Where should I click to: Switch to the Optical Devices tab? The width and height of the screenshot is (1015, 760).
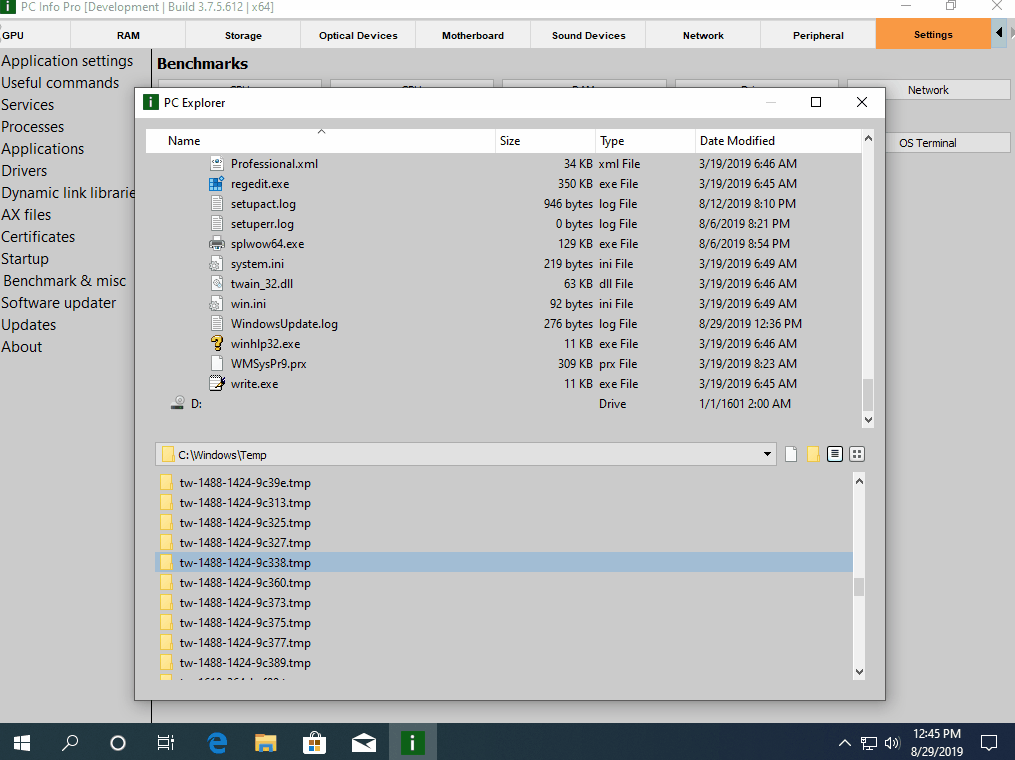(x=358, y=35)
